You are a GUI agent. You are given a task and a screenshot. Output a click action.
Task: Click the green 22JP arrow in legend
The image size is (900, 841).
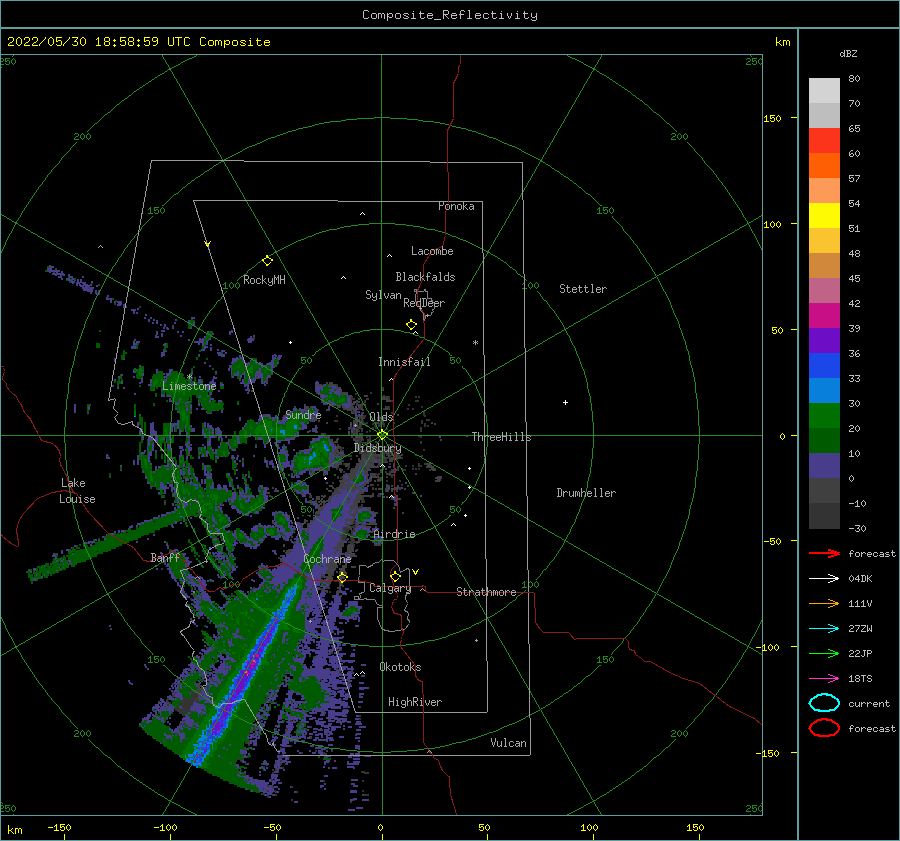[824, 653]
